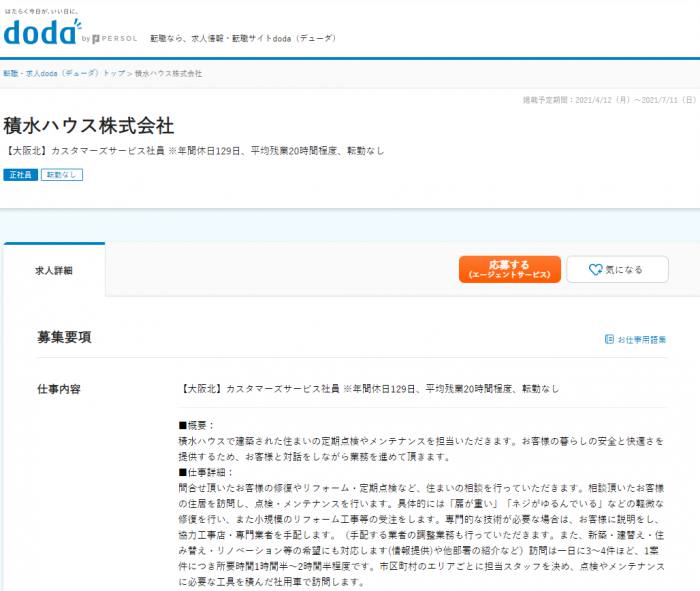Select the 正社員 tag
This screenshot has height=591, width=700.
(x=21, y=175)
